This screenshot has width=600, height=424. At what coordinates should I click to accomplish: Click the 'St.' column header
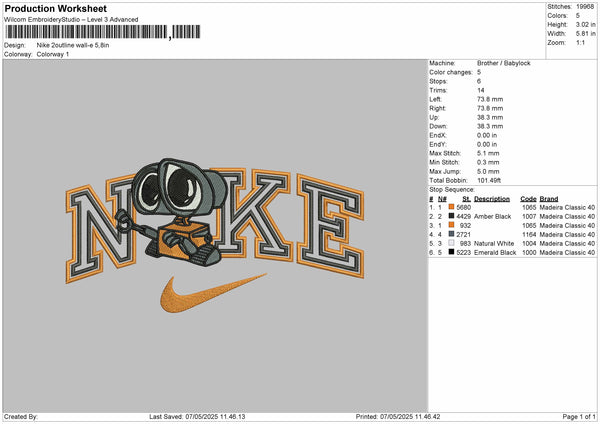coord(466,199)
